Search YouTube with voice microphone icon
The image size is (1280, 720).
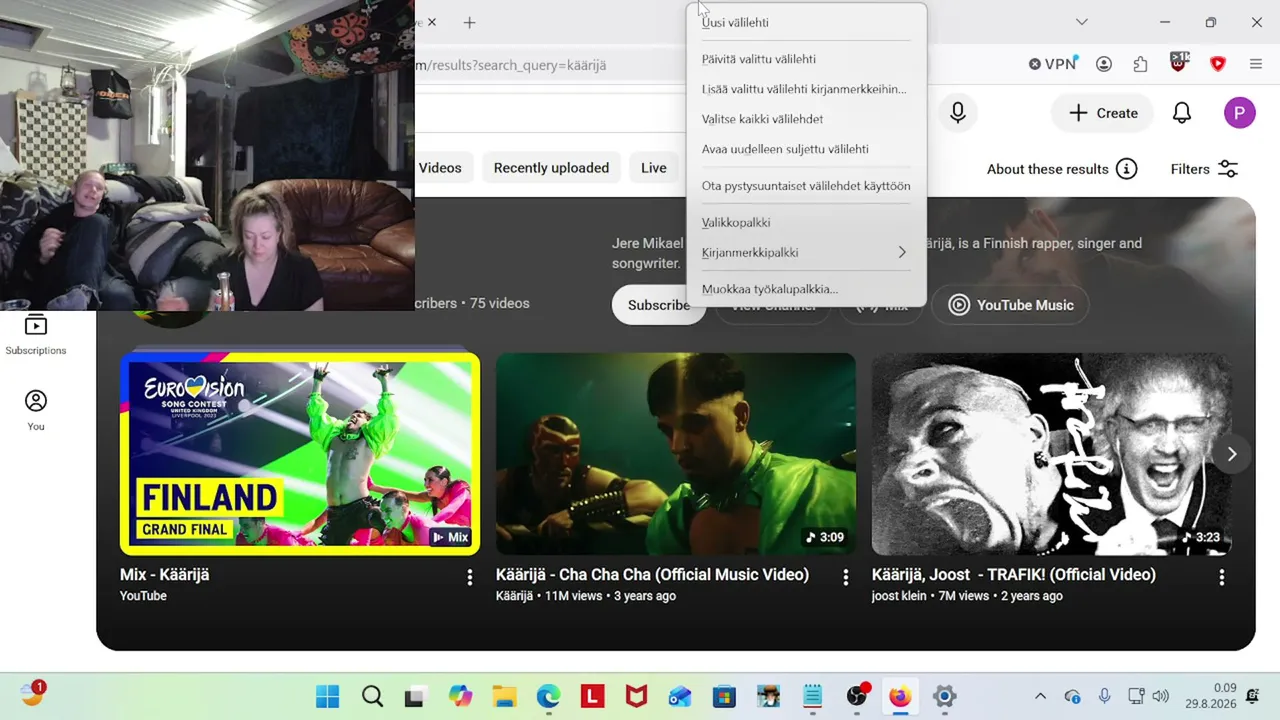pyautogui.click(x=957, y=113)
